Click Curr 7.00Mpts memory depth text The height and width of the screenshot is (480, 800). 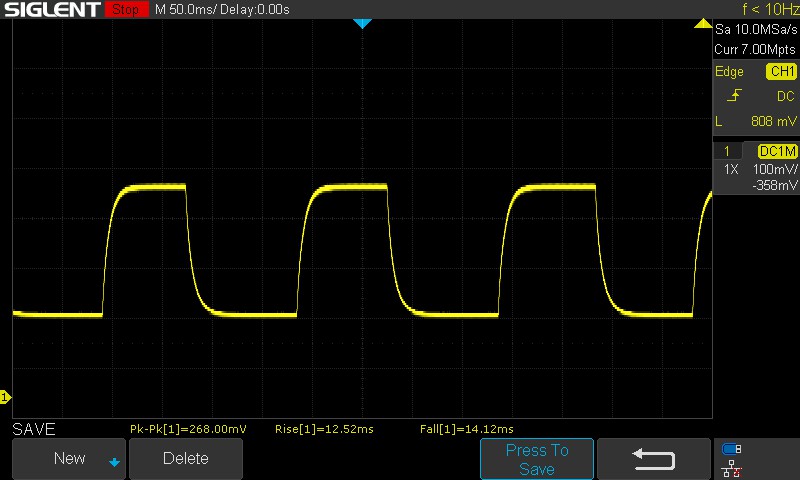[x=755, y=49]
